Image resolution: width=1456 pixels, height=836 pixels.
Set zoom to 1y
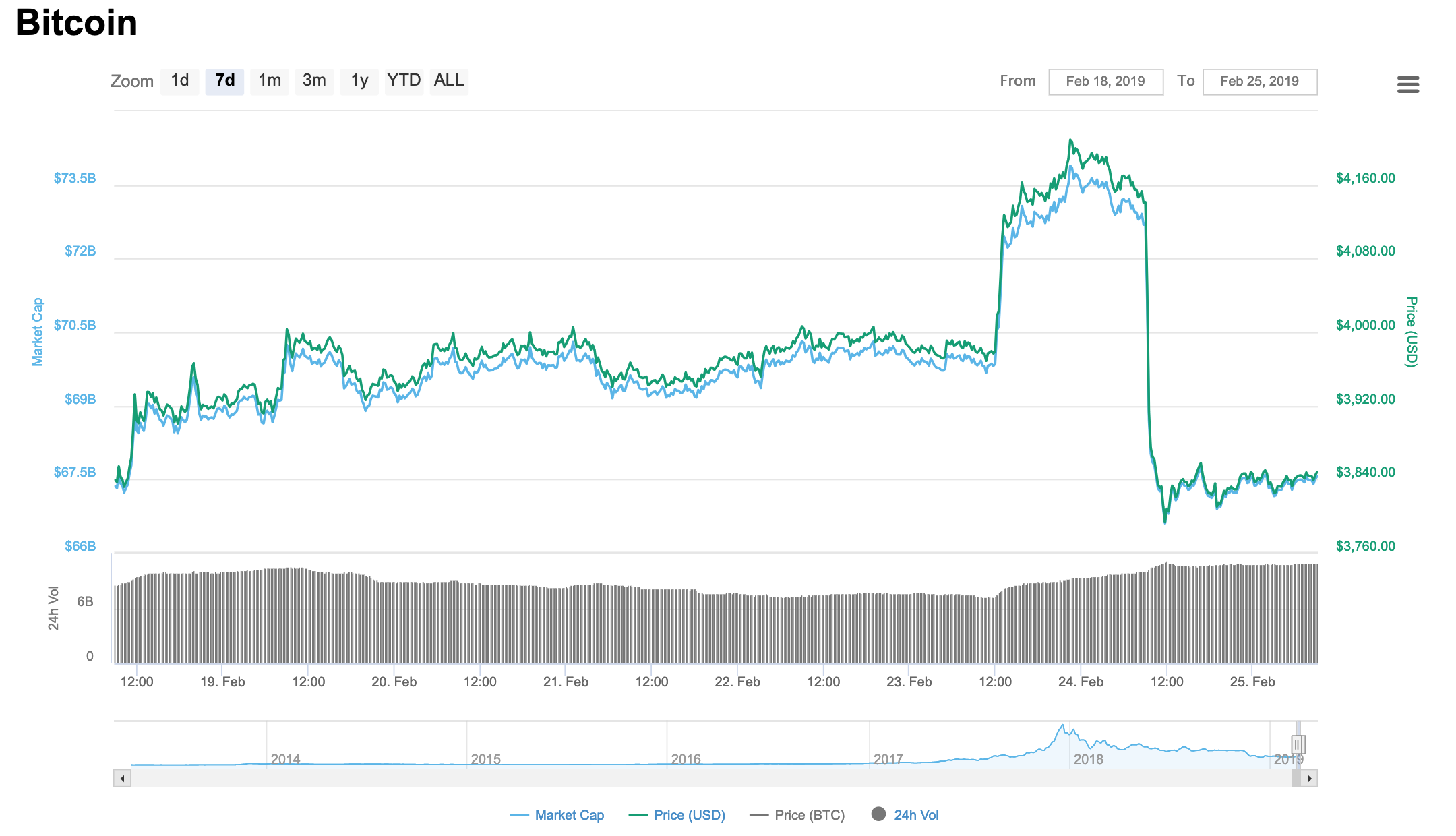coord(359,81)
